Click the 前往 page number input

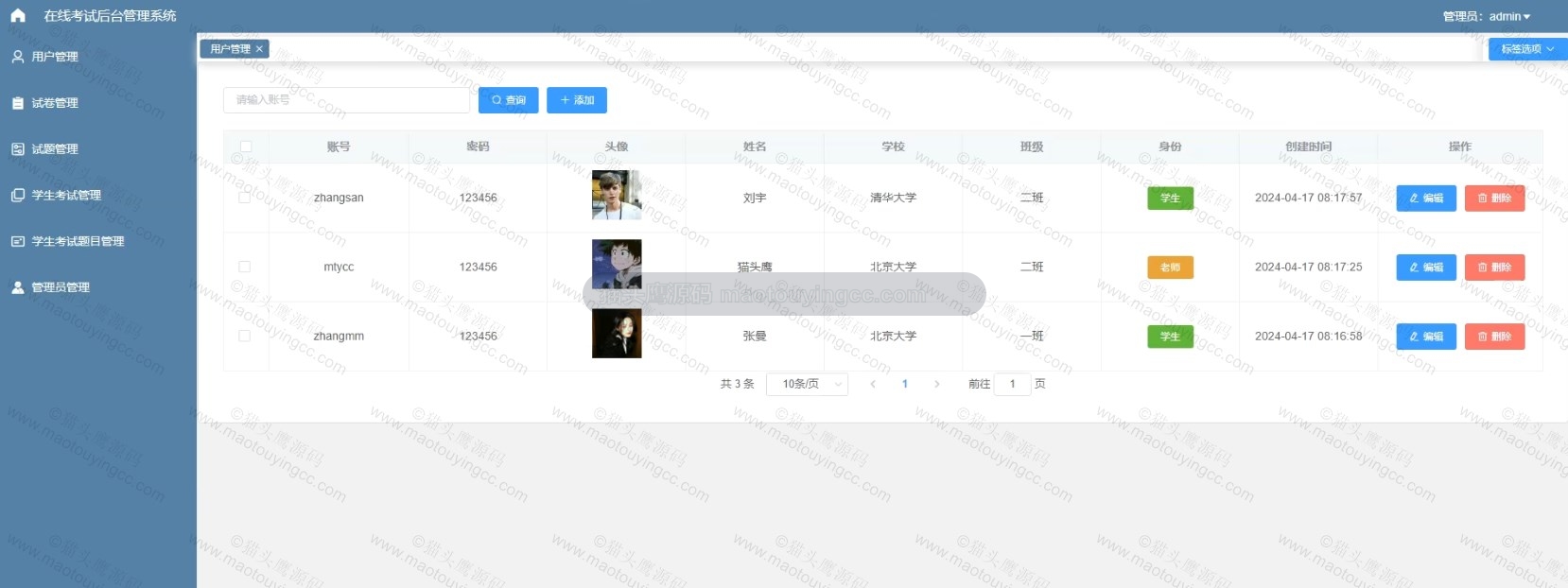[x=1012, y=384]
